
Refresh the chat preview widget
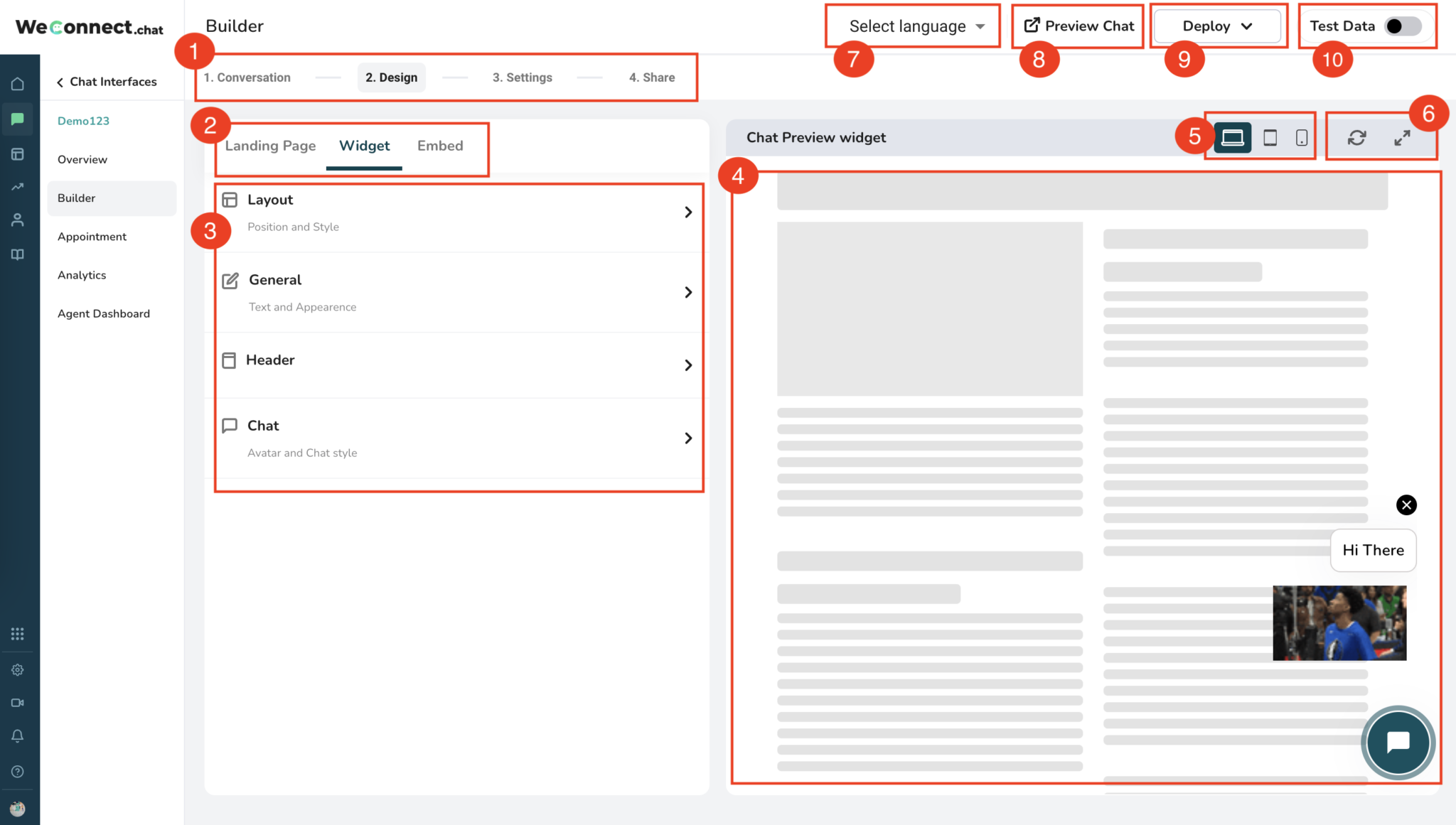pos(1356,137)
